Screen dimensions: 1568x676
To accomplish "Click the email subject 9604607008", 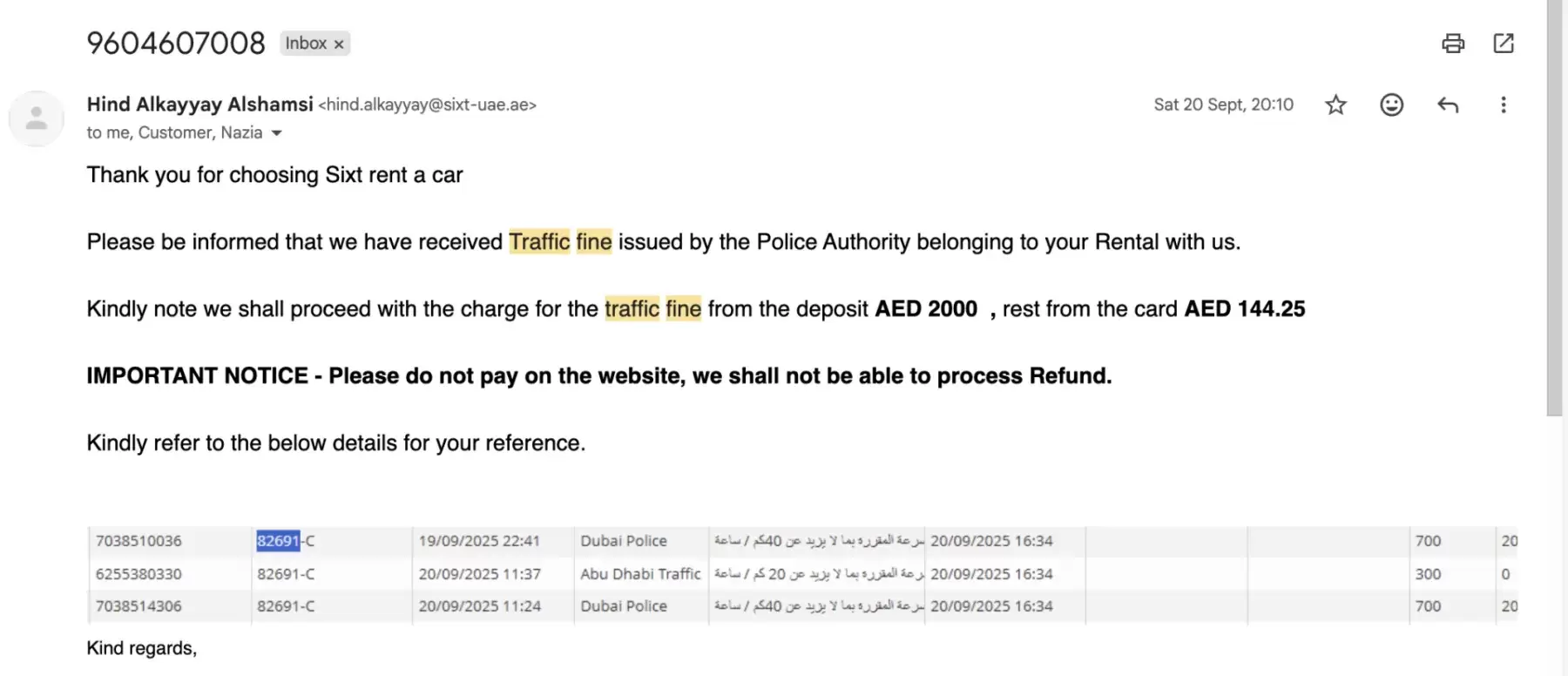I will (x=176, y=44).
